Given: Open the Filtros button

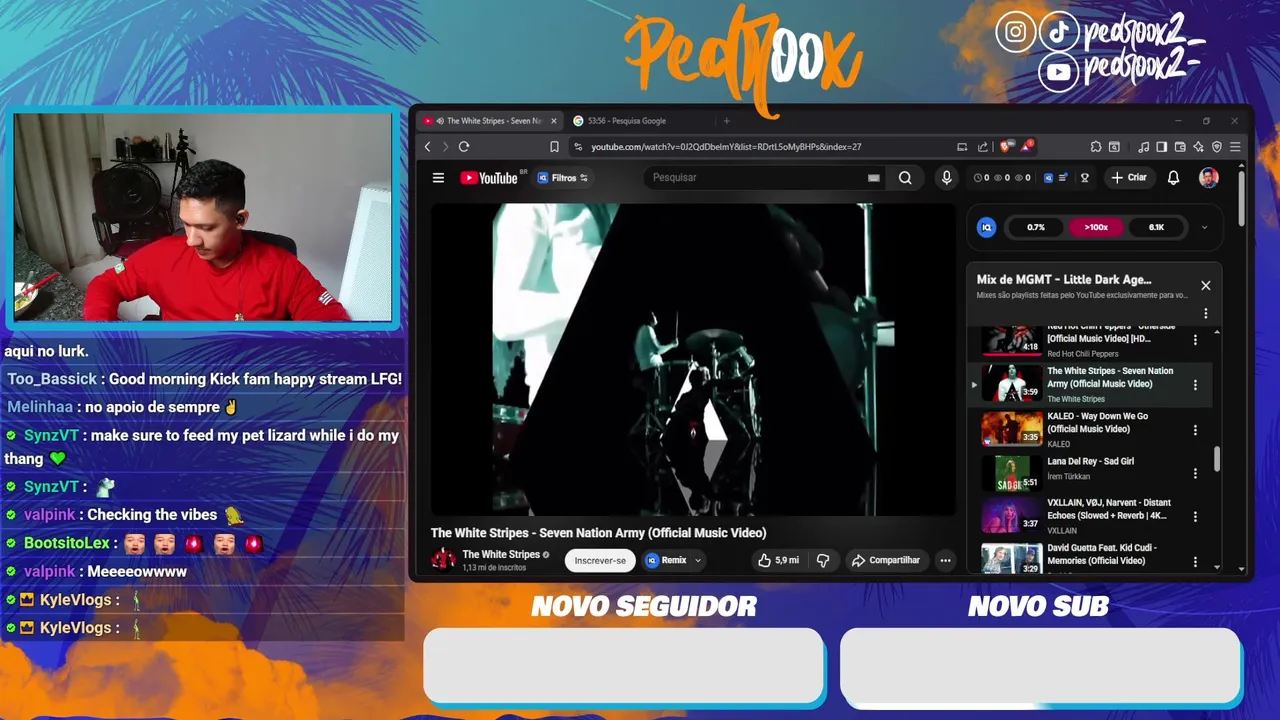Looking at the screenshot, I should [x=563, y=177].
